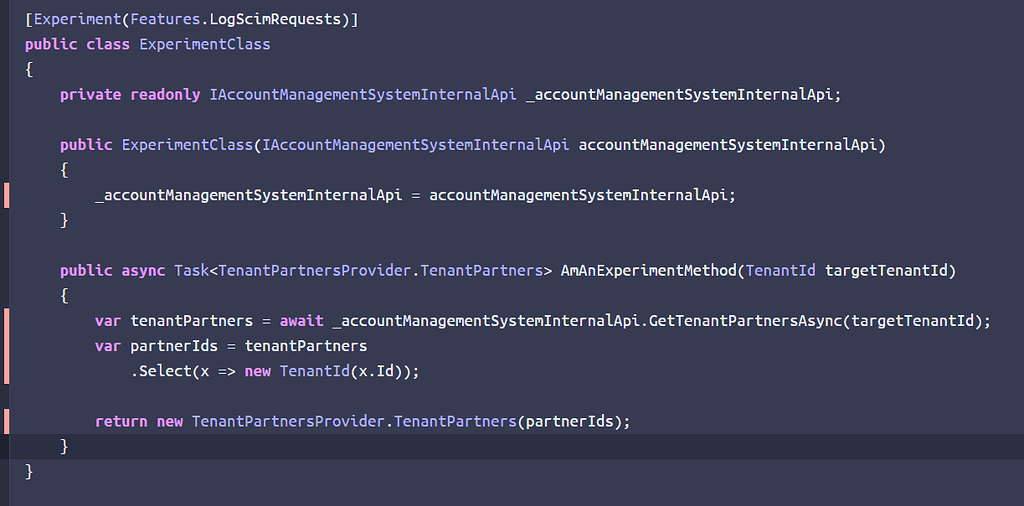Click the return keyword
The width and height of the screenshot is (1024, 506).
point(121,421)
